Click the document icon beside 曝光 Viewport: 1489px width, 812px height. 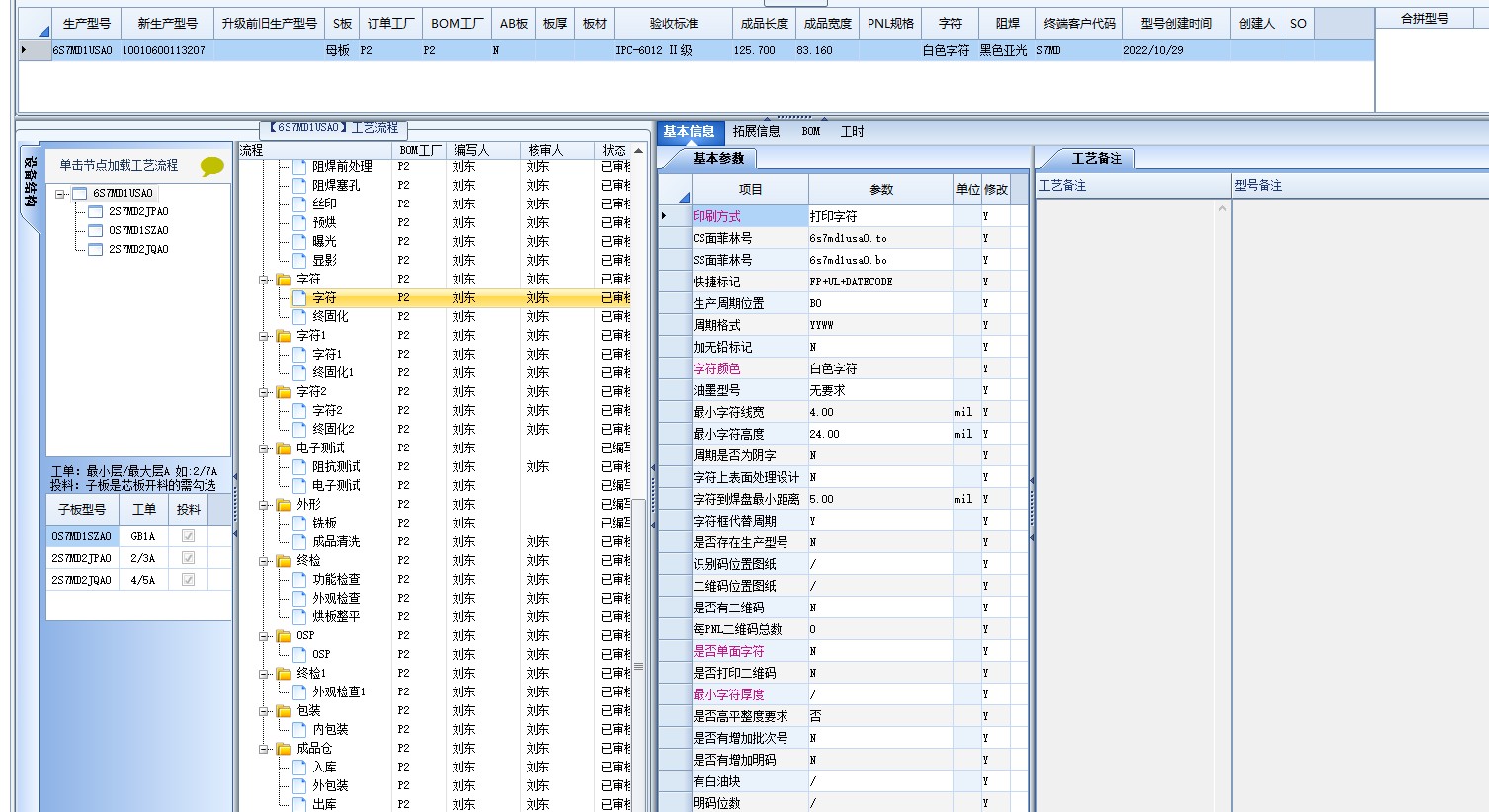click(x=299, y=241)
